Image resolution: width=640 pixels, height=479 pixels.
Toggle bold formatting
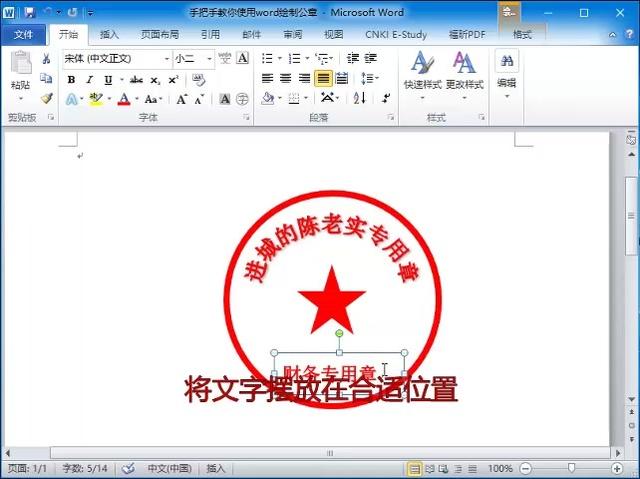71,80
